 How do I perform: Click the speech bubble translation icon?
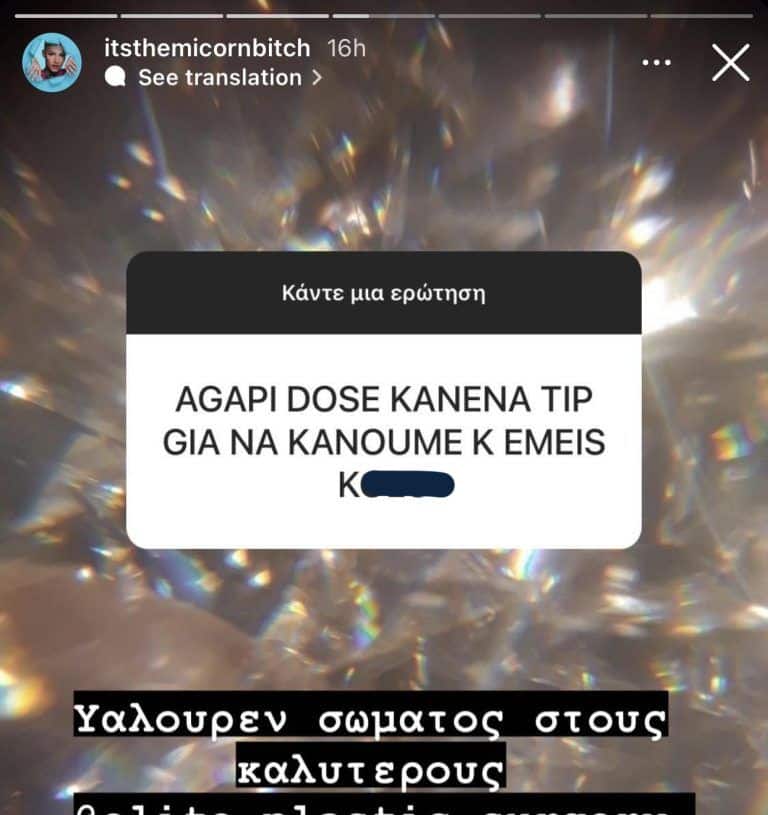[x=115, y=77]
